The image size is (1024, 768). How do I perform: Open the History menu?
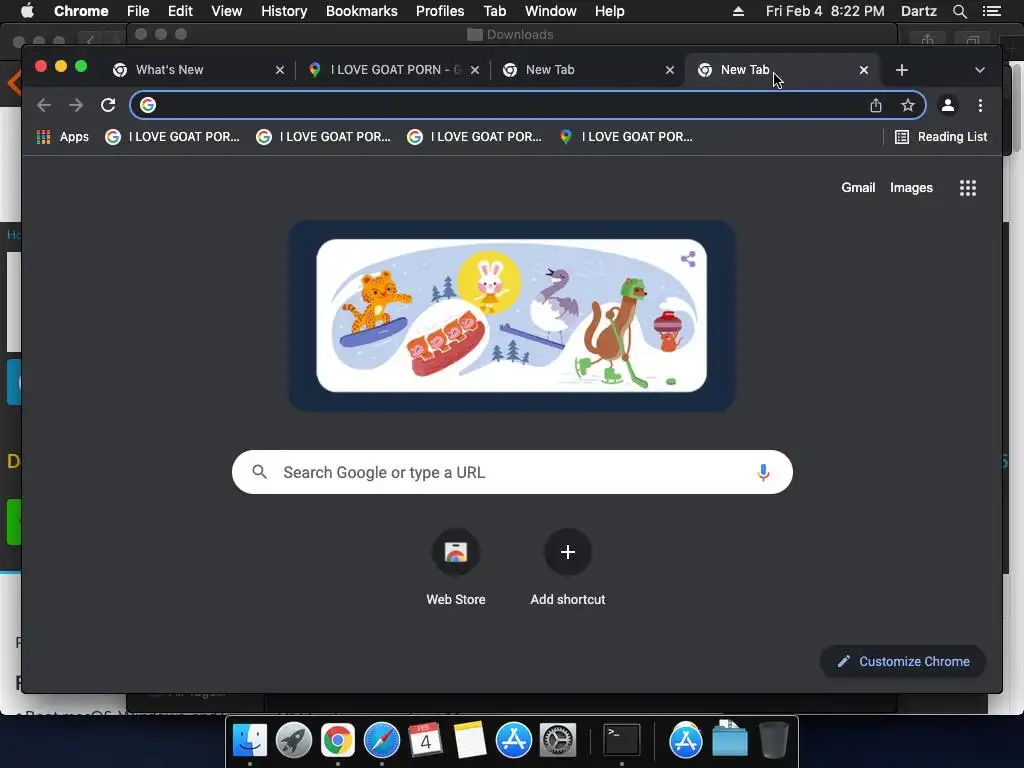pyautogui.click(x=284, y=11)
